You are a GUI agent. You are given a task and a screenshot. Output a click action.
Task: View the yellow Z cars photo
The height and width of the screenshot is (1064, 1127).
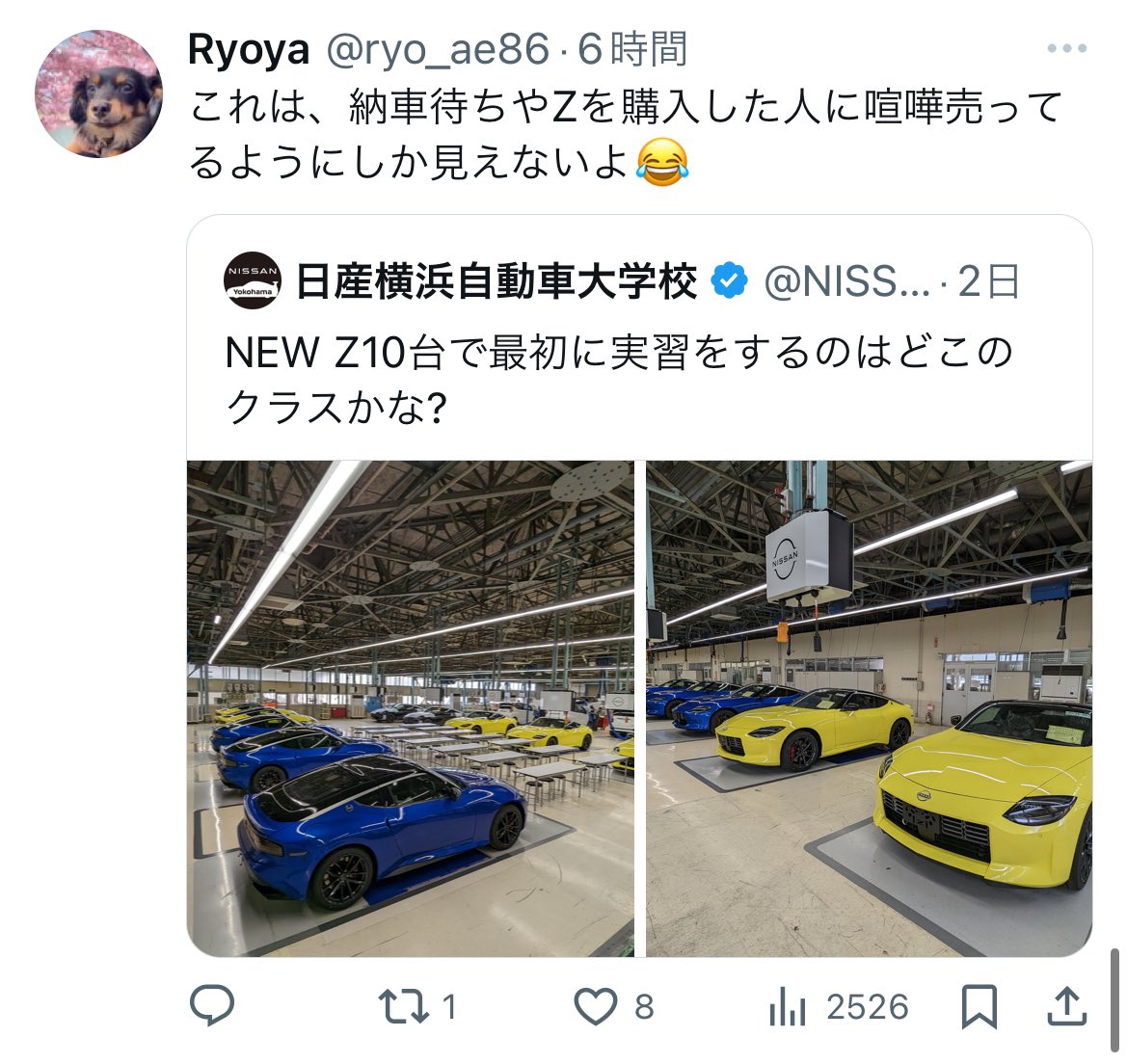[x=869, y=708]
